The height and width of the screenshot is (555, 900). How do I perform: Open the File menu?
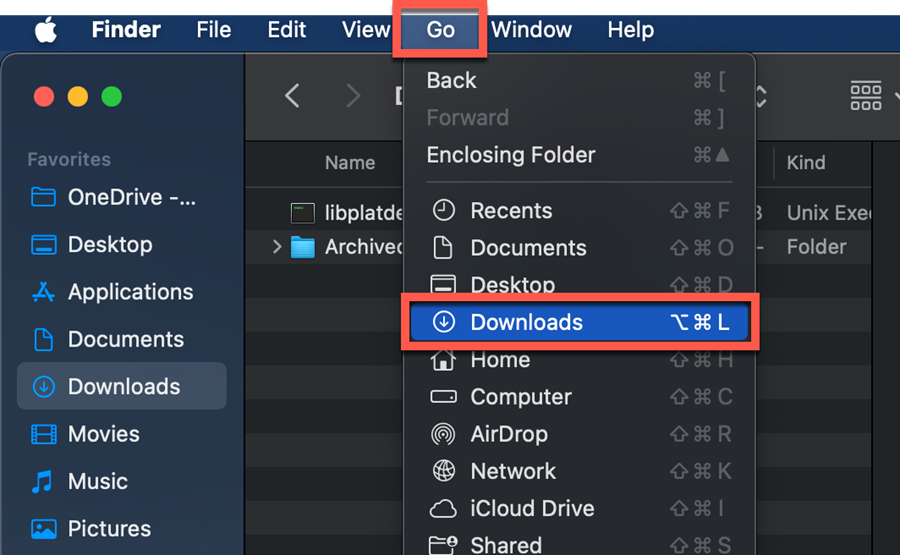[214, 30]
